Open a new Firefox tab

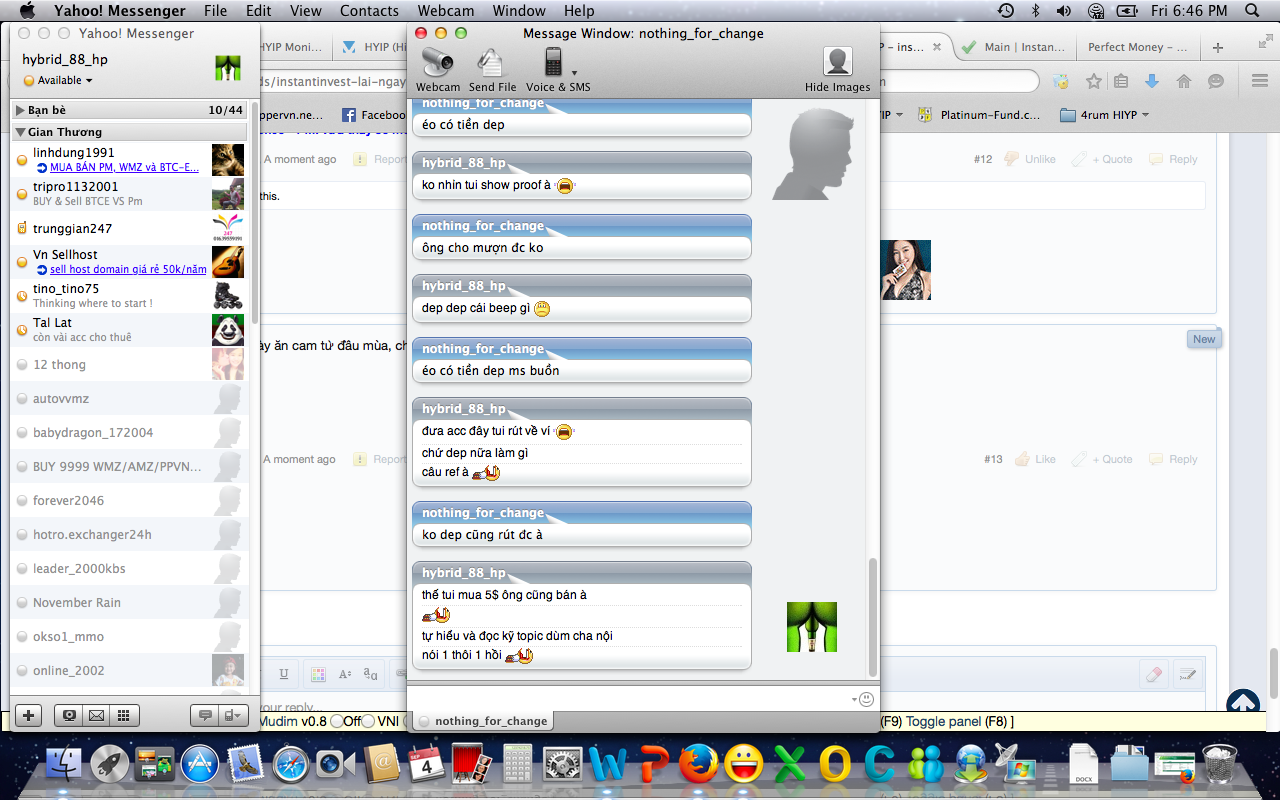(x=1217, y=47)
